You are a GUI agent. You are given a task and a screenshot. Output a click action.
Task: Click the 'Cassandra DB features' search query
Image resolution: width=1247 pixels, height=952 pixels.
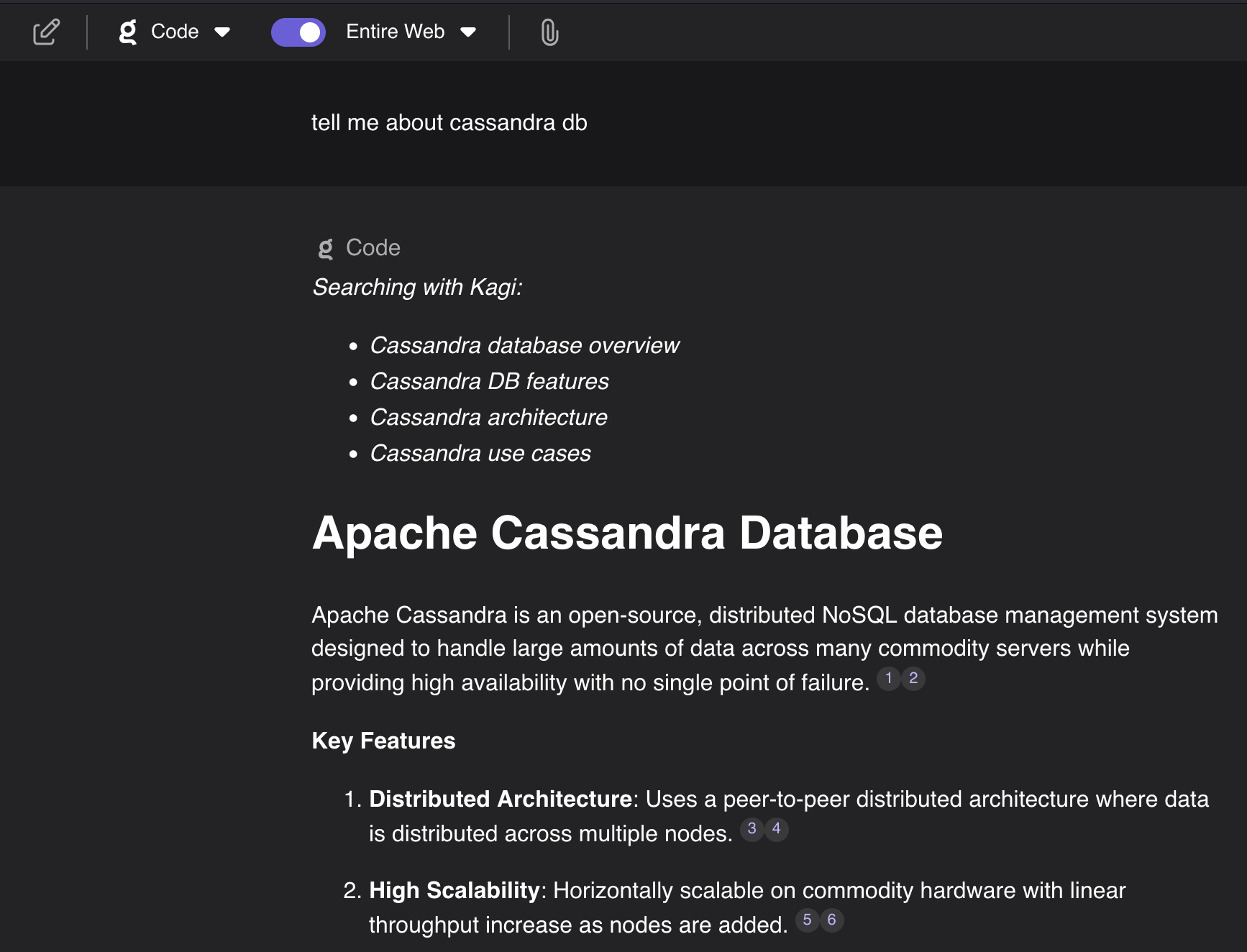pyautogui.click(x=489, y=382)
